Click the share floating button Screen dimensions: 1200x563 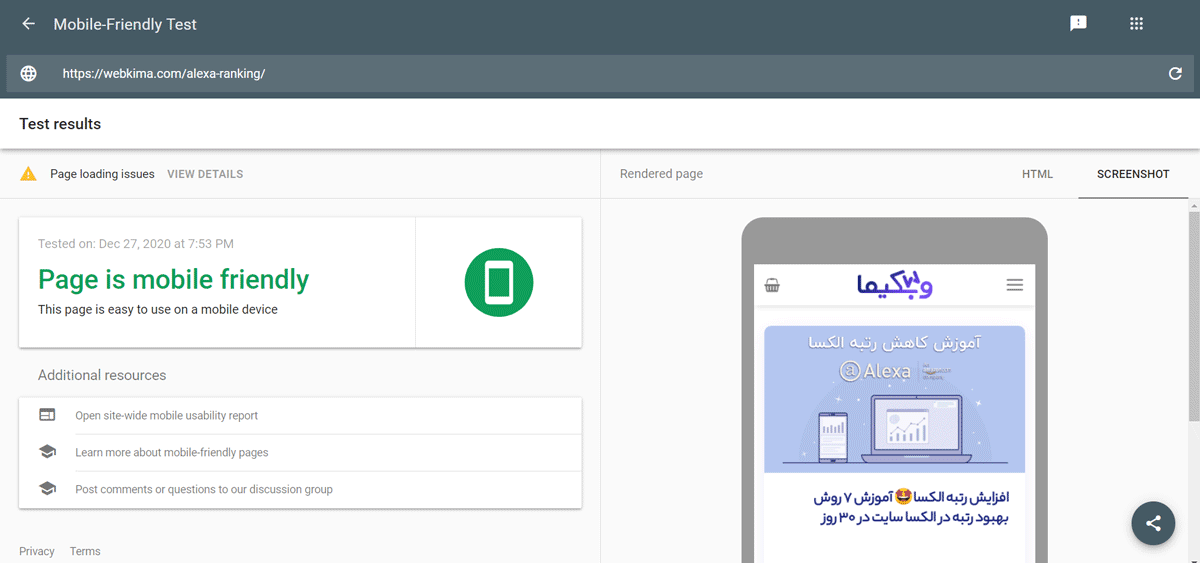coord(1153,523)
